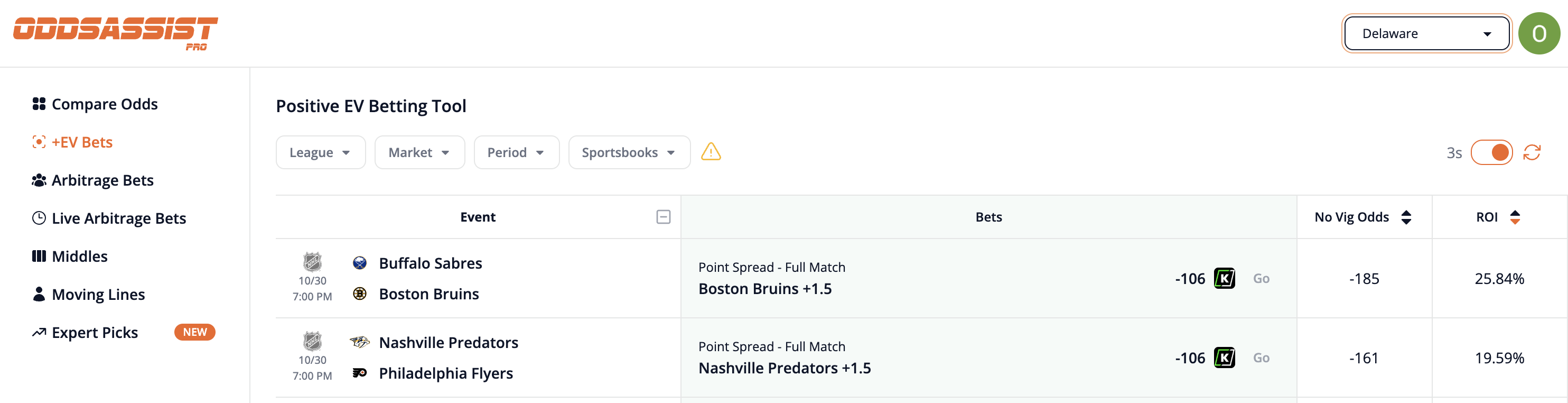Viewport: 1568px width, 403px height.
Task: Collapse the Event column with the minus control
Action: [x=662, y=216]
